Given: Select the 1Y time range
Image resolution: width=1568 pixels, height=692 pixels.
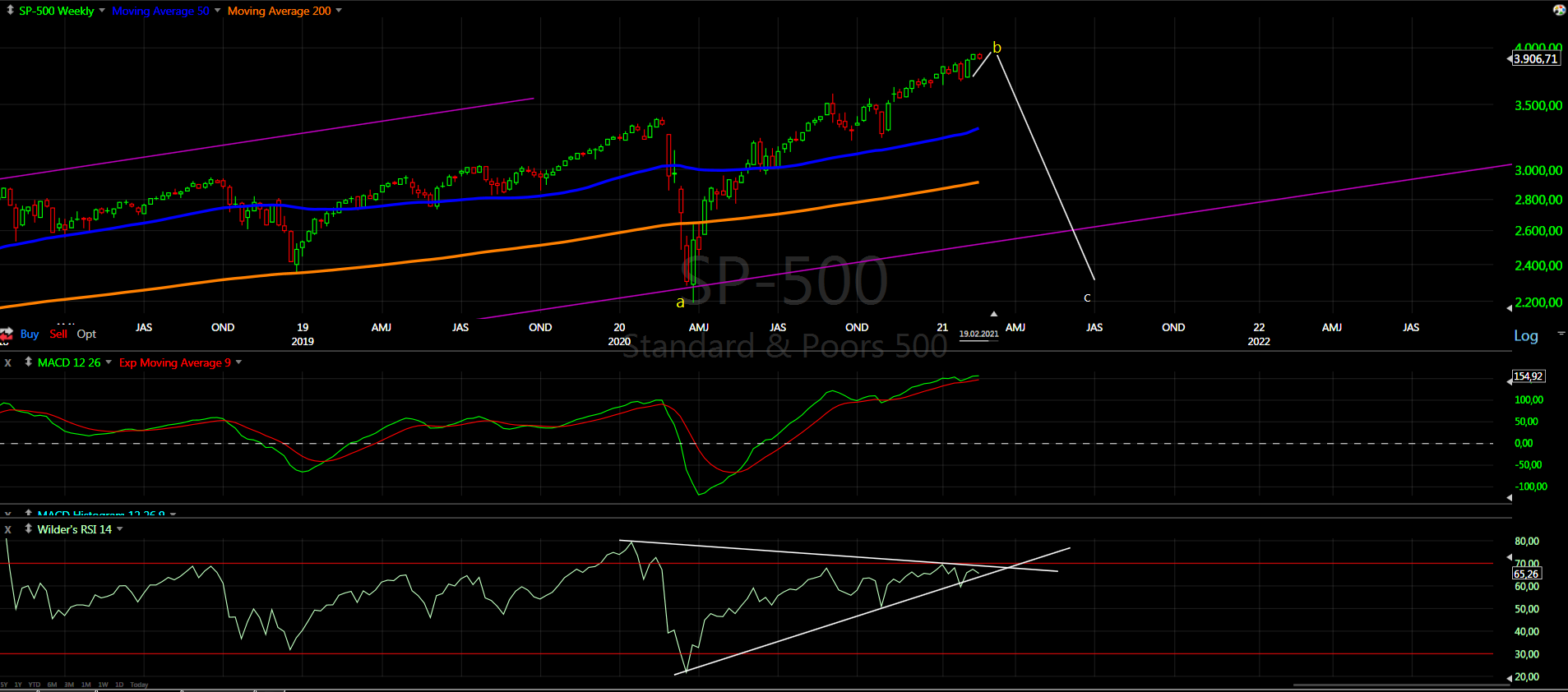Looking at the screenshot, I should pos(18,685).
